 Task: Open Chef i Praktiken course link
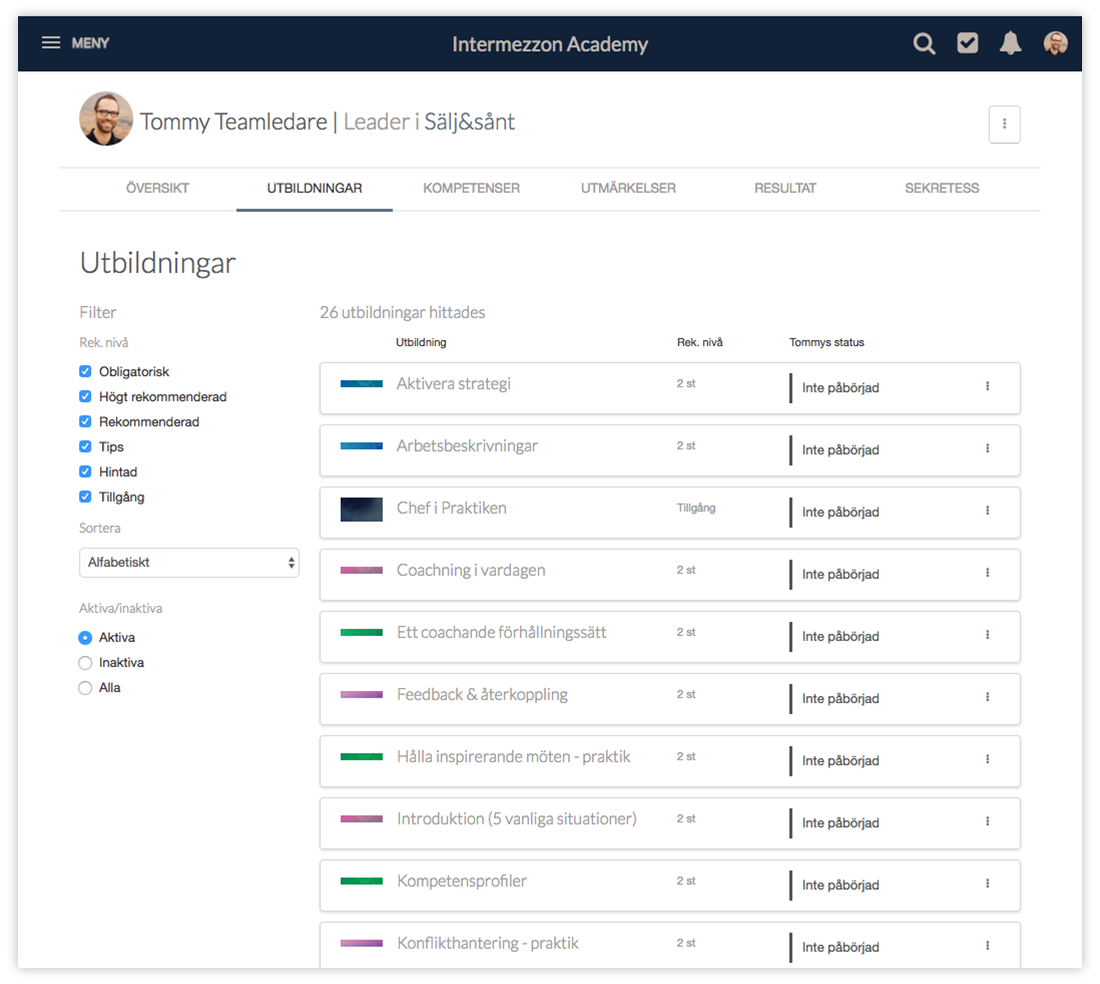tap(452, 508)
